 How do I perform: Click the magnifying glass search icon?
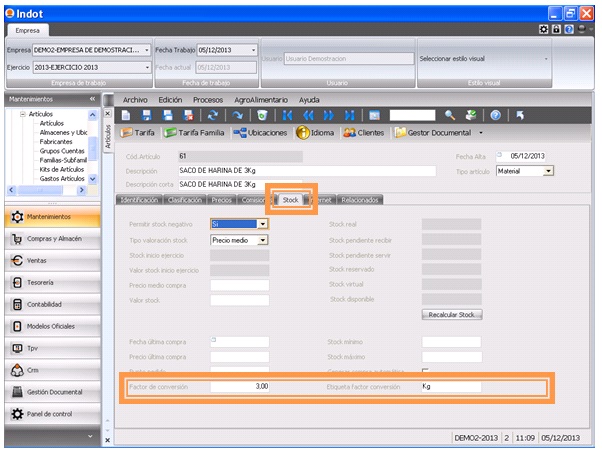(x=450, y=115)
